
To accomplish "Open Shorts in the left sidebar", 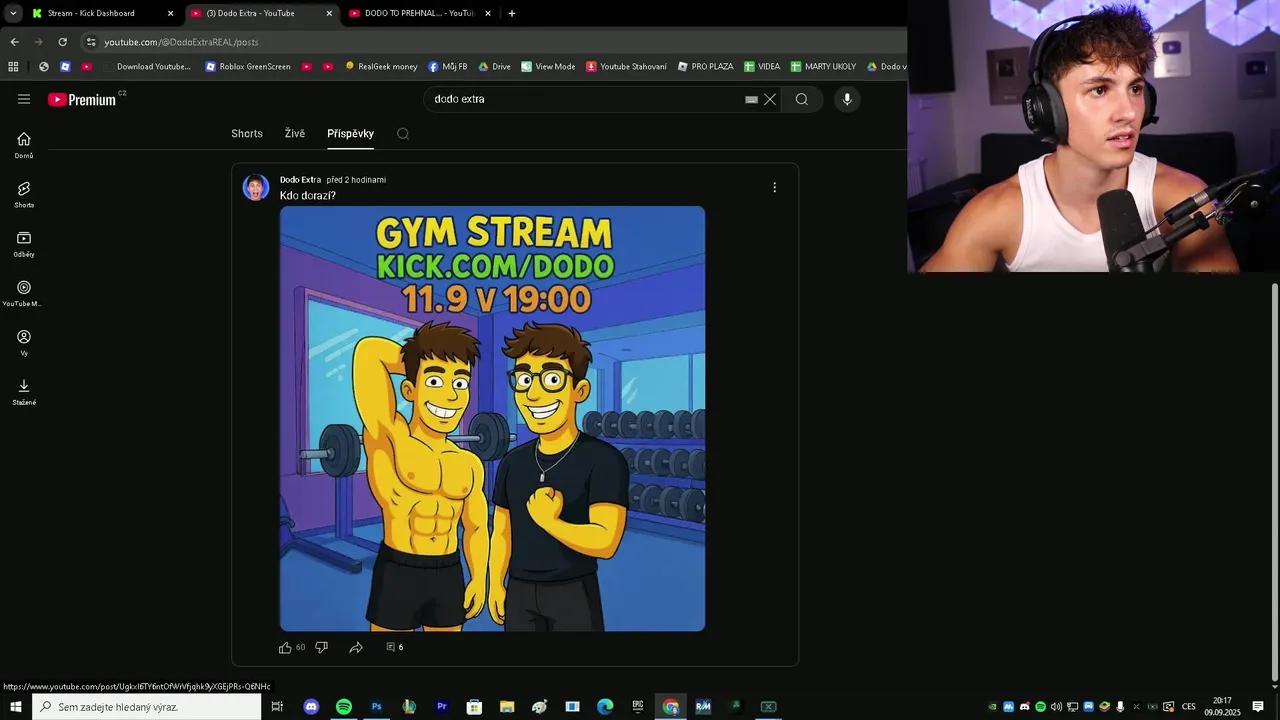I will [24, 194].
